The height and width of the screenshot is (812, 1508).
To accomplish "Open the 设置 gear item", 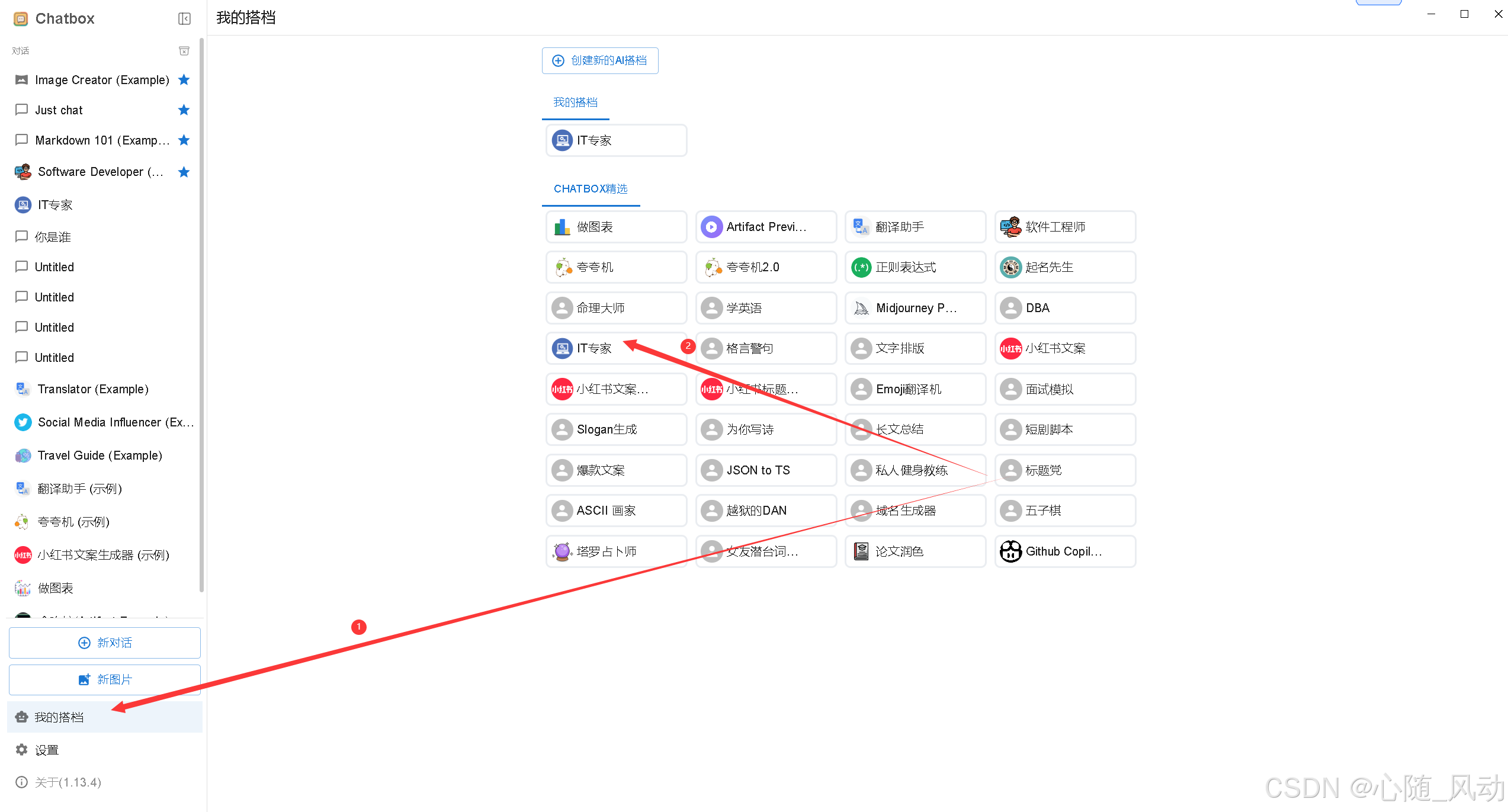I will [46, 750].
